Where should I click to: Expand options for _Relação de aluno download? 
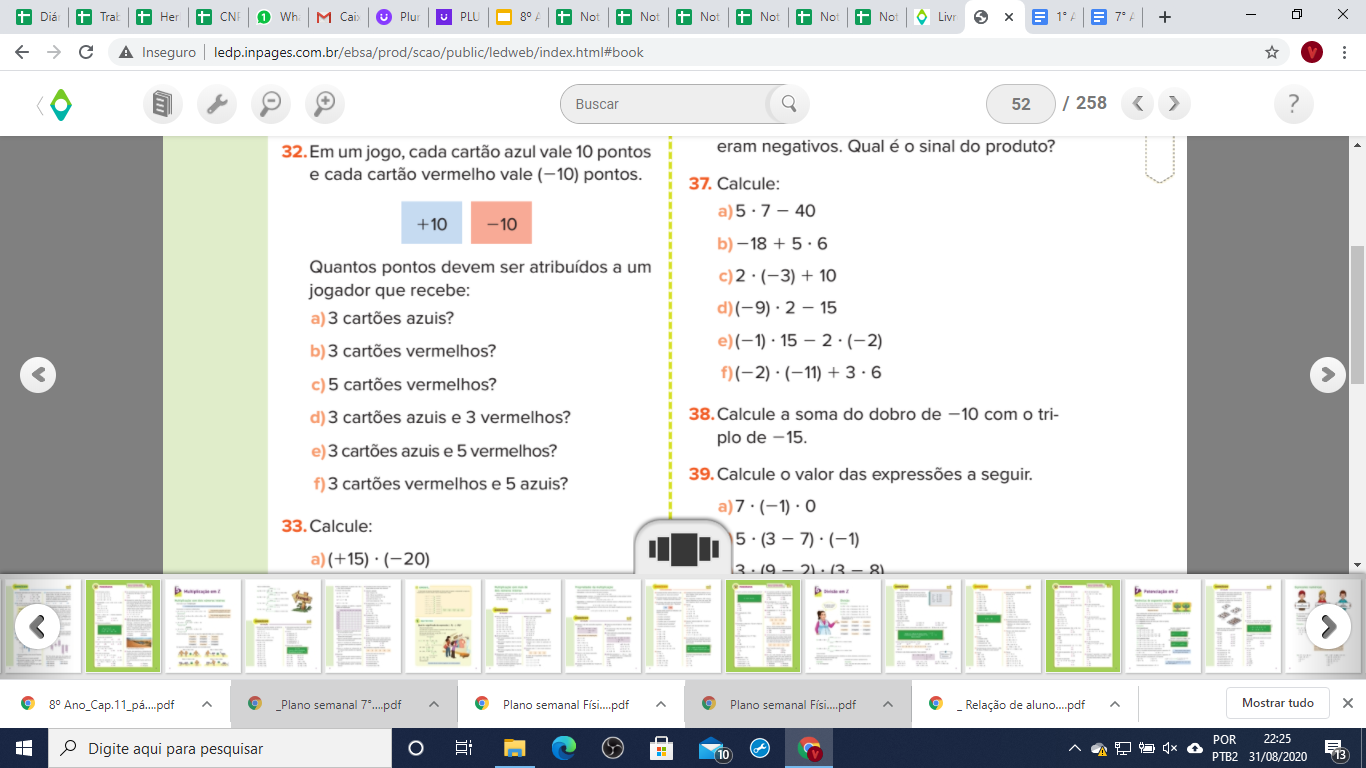[x=1115, y=704]
